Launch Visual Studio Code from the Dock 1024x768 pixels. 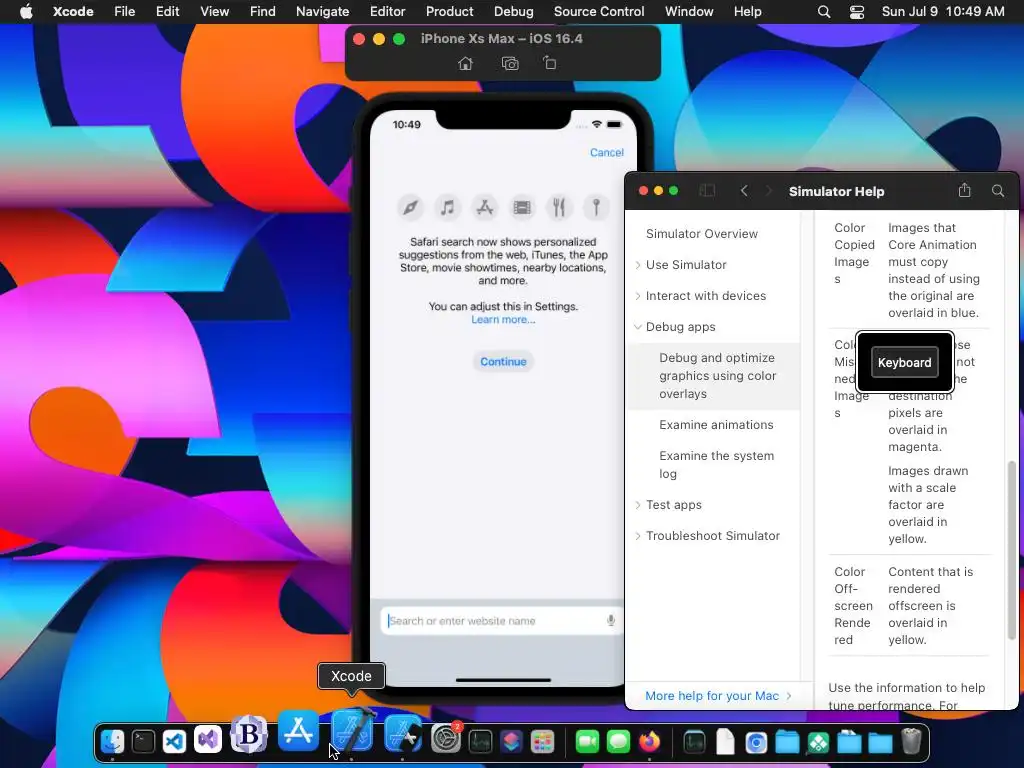(x=174, y=741)
